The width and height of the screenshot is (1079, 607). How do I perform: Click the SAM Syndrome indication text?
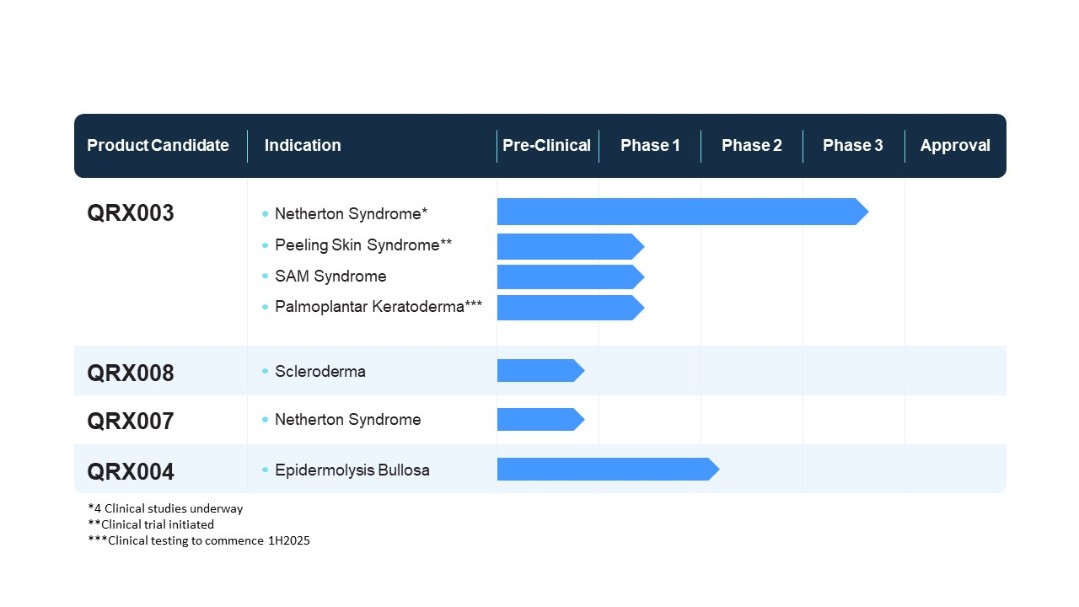point(330,276)
